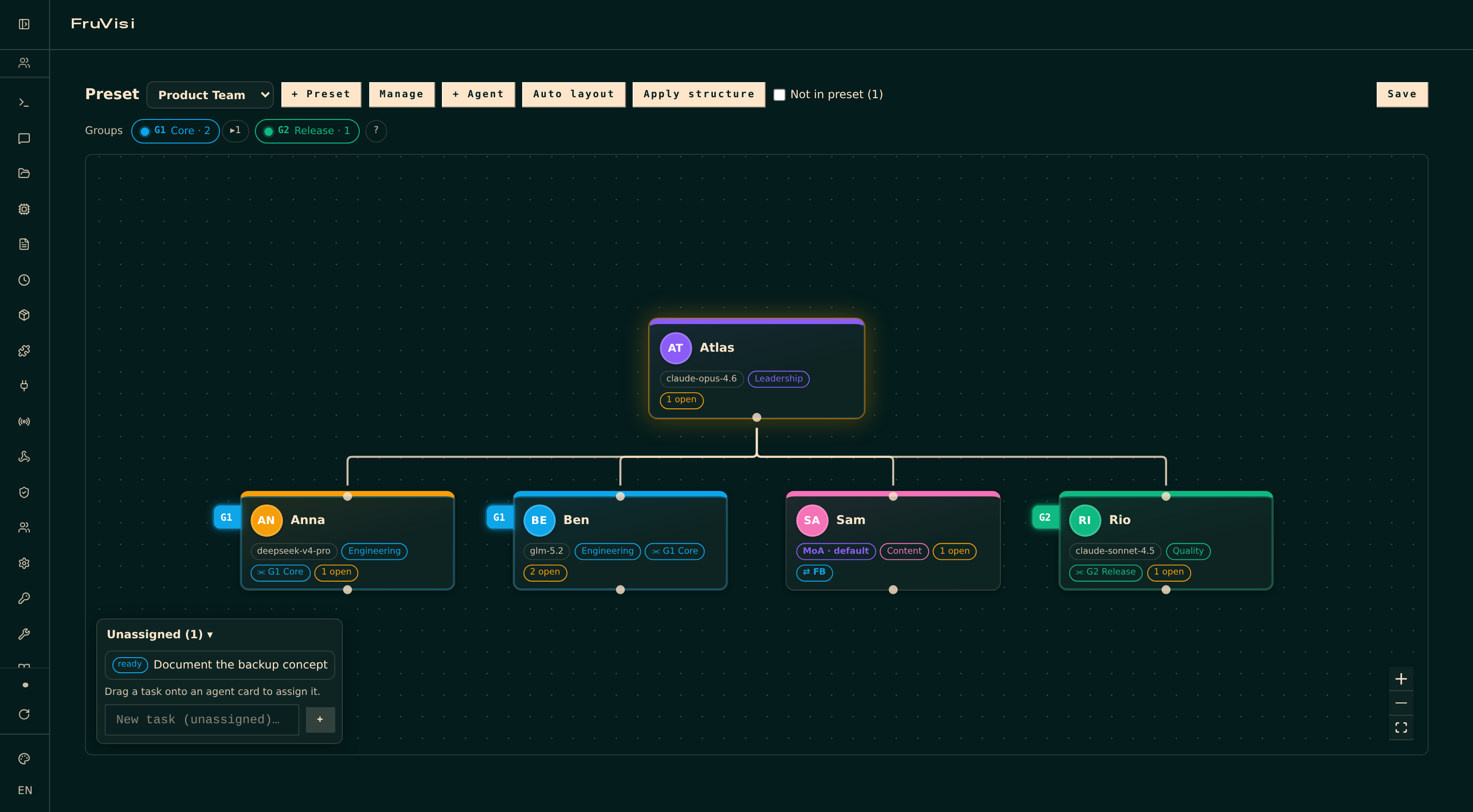Screen dimensions: 1473x812
Task: Click the Manage button
Action: coord(401,94)
